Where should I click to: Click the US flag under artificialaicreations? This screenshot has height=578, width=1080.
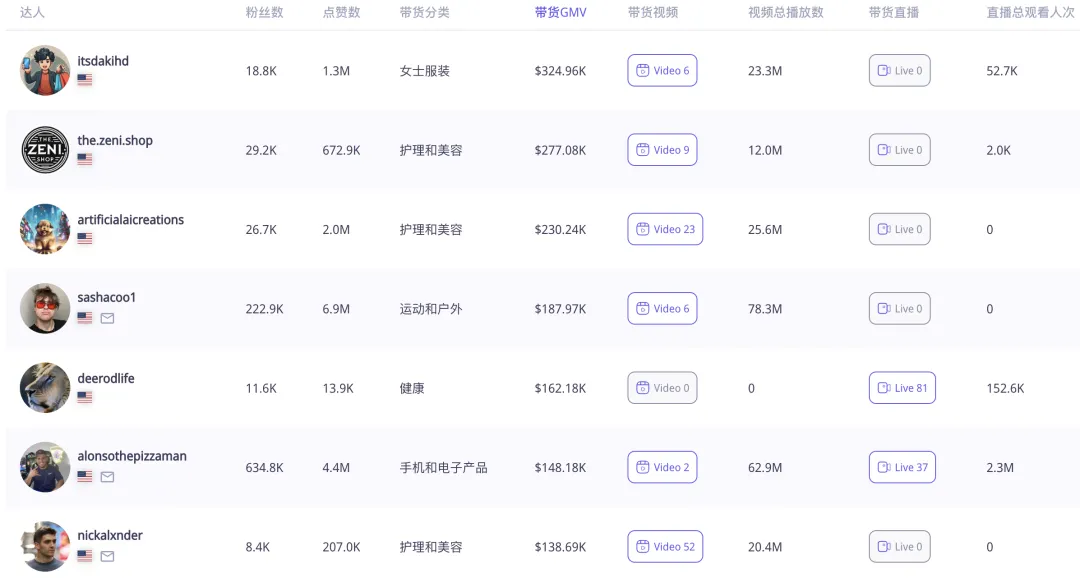tap(85, 239)
